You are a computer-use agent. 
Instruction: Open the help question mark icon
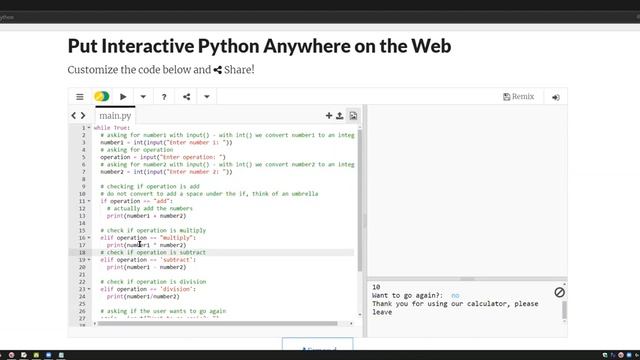164,97
